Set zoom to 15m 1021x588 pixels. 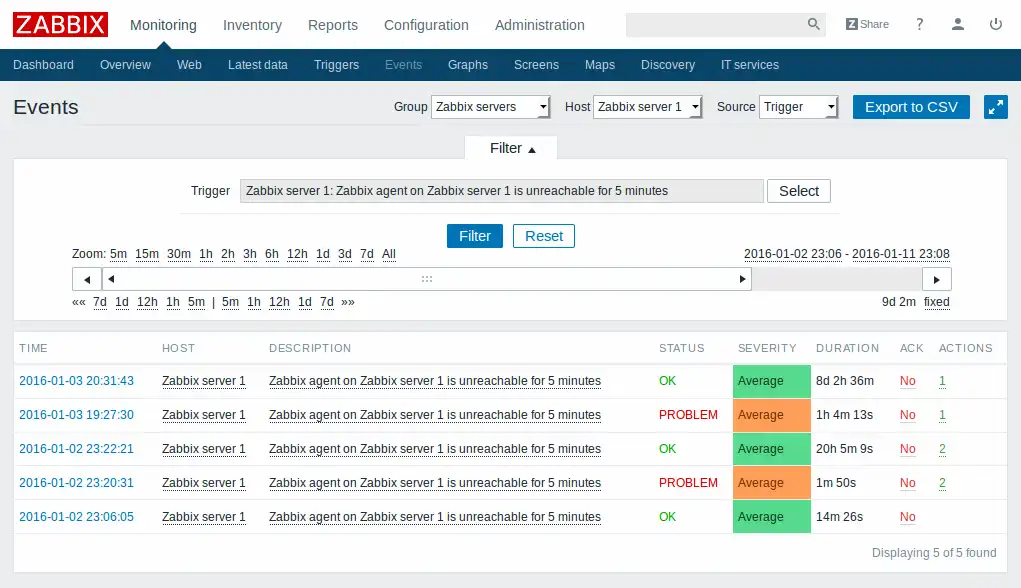click(147, 254)
